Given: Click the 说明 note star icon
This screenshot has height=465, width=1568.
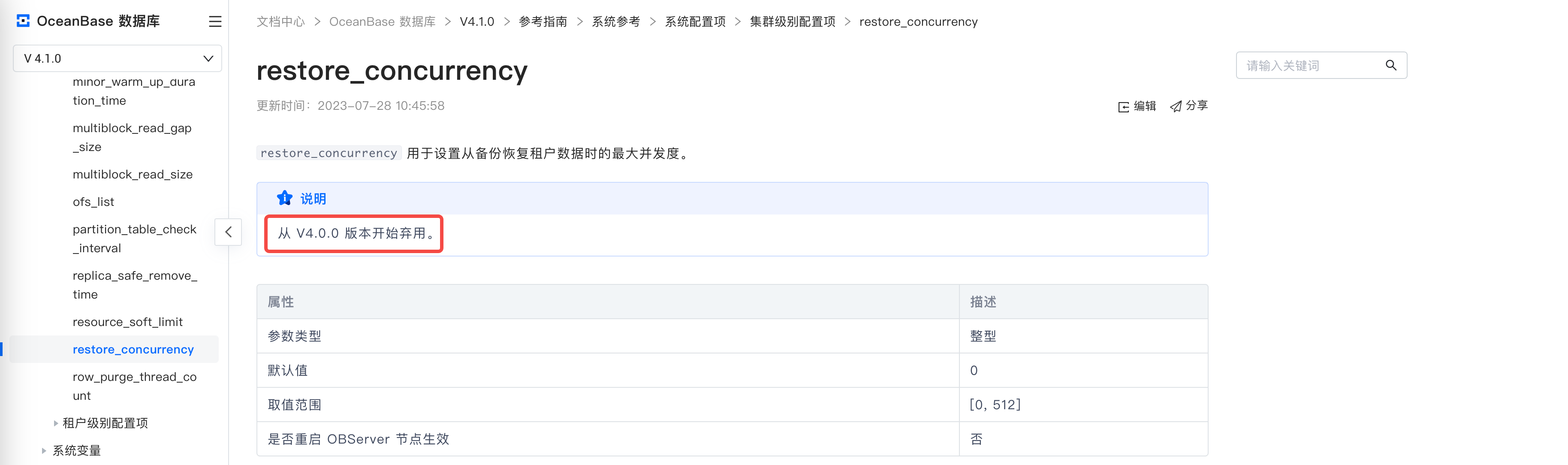Looking at the screenshot, I should tap(284, 199).
